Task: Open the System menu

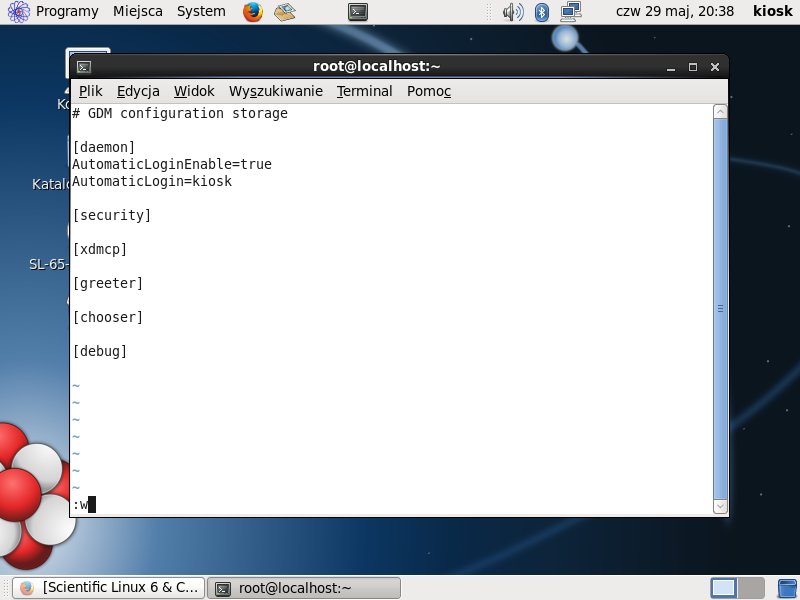Action: click(x=201, y=12)
